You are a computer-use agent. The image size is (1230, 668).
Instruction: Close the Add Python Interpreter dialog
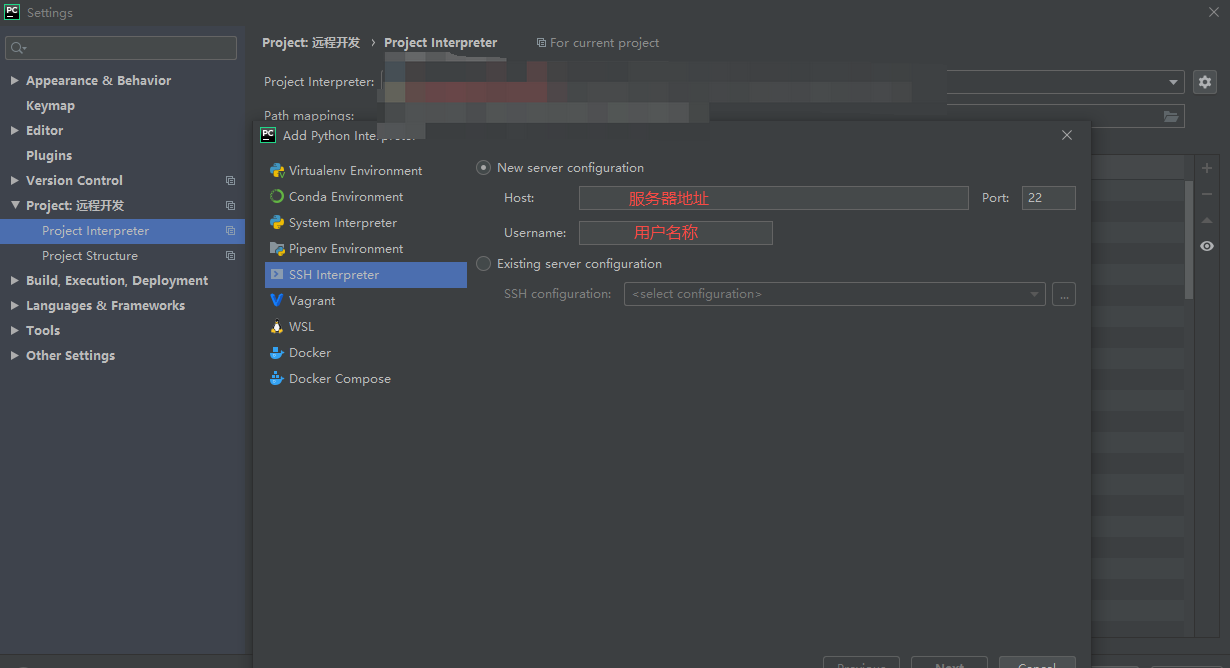click(x=1067, y=135)
